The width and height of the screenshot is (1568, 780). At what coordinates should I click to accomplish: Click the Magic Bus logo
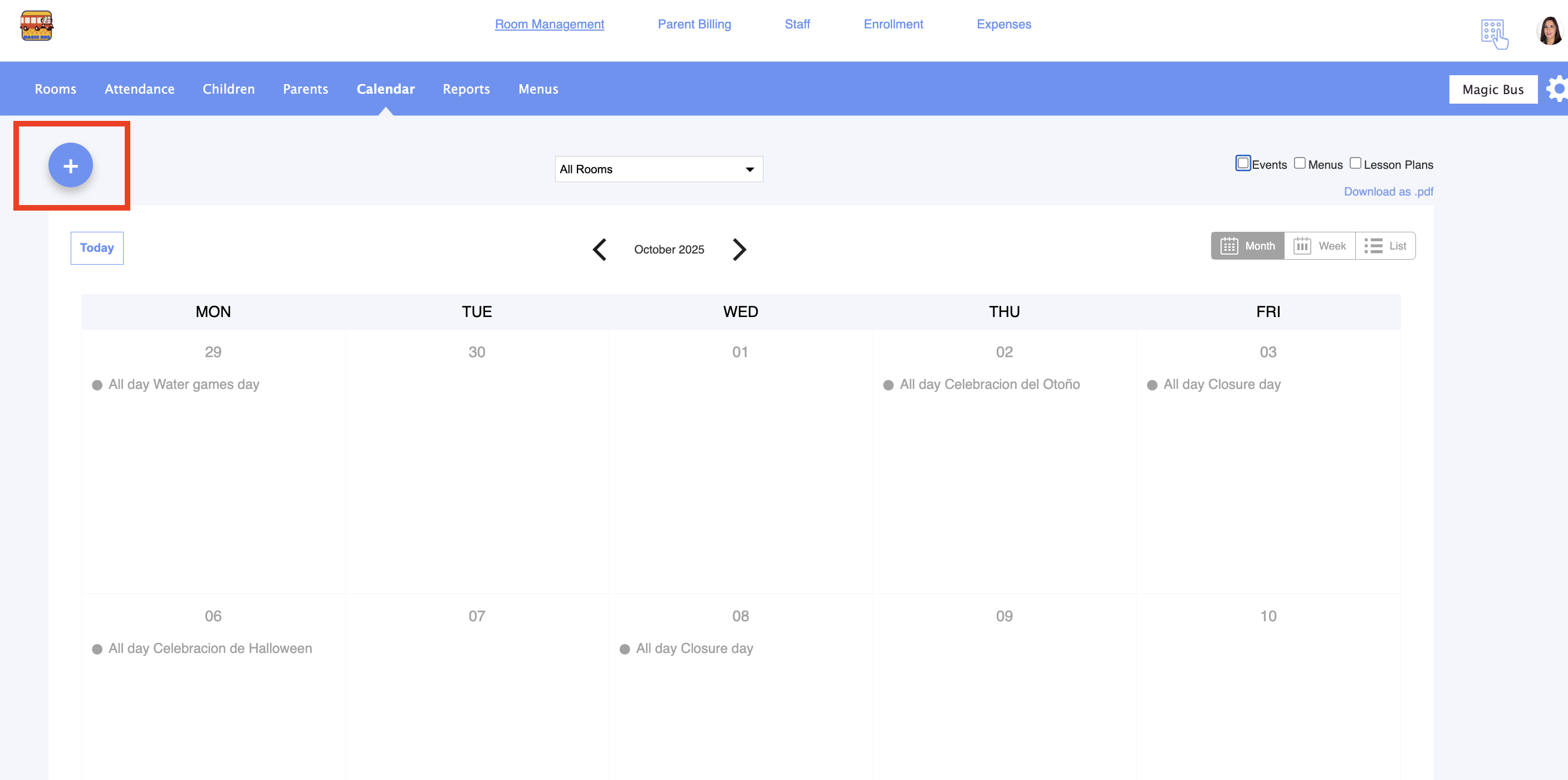coord(36,26)
